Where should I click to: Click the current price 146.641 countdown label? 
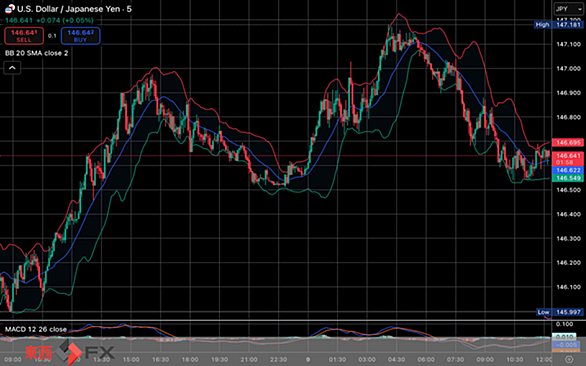click(568, 159)
